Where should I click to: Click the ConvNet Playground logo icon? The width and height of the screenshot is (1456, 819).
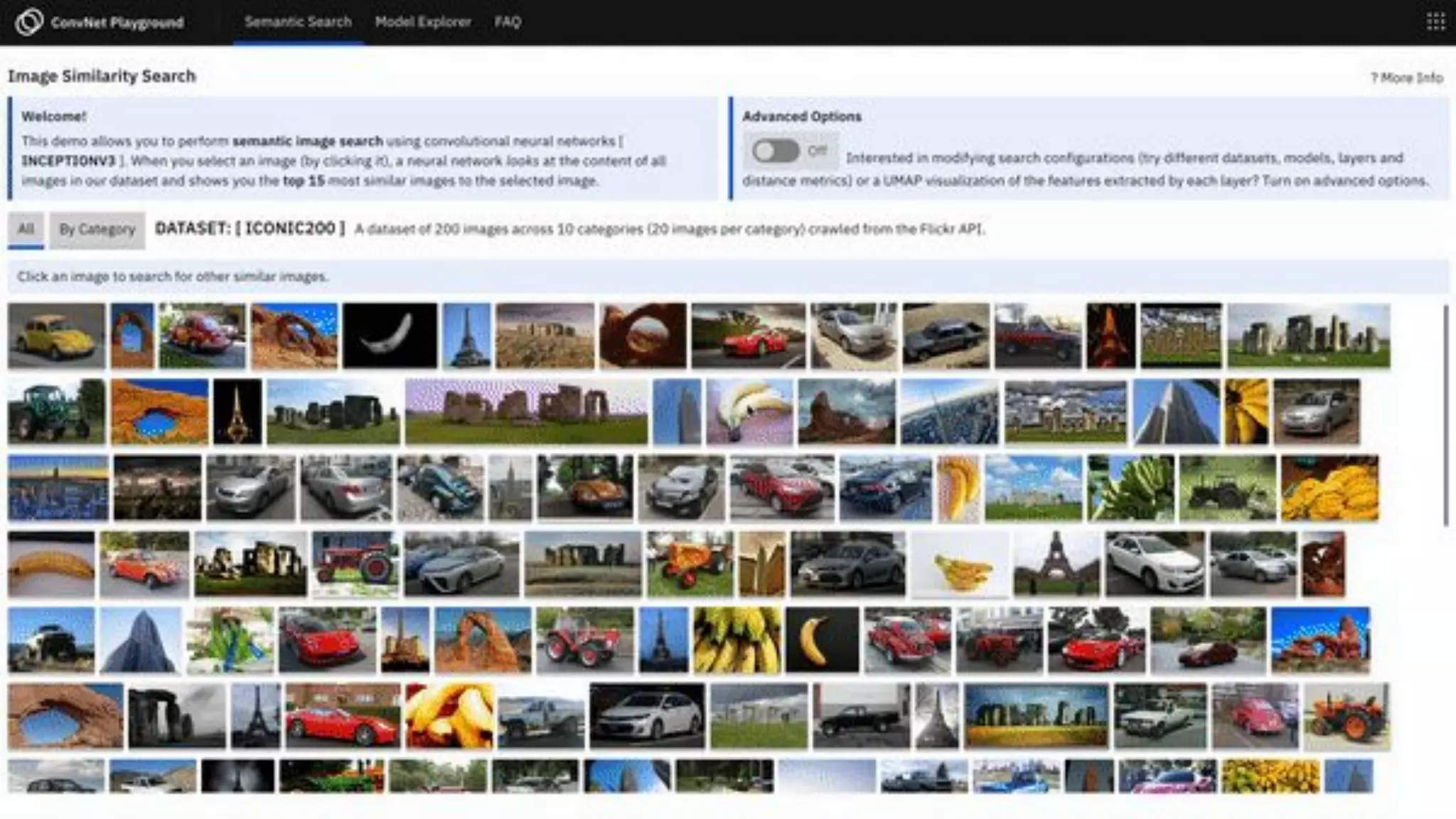[x=28, y=22]
